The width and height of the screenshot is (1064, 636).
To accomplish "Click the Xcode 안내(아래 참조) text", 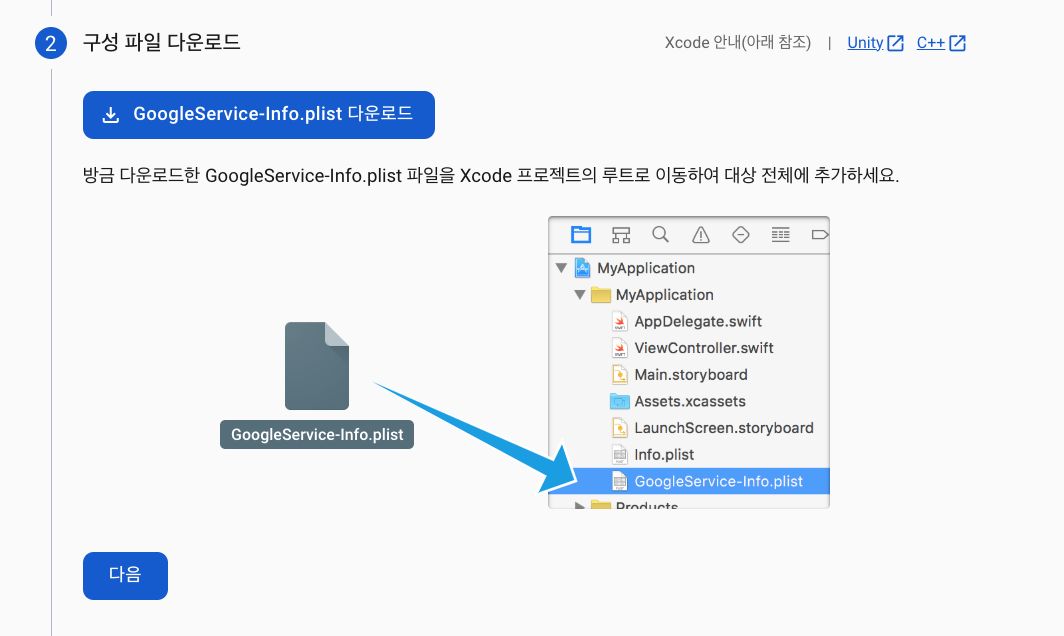I will tap(738, 43).
